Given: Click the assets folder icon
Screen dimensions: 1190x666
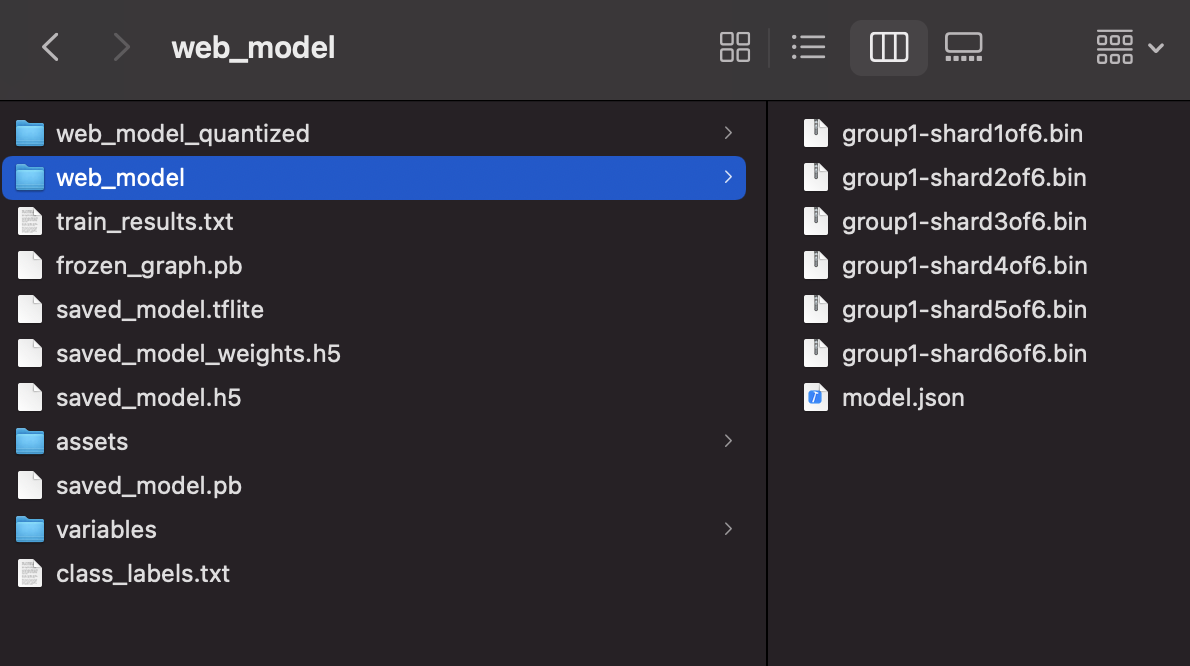Looking at the screenshot, I should (x=30, y=441).
